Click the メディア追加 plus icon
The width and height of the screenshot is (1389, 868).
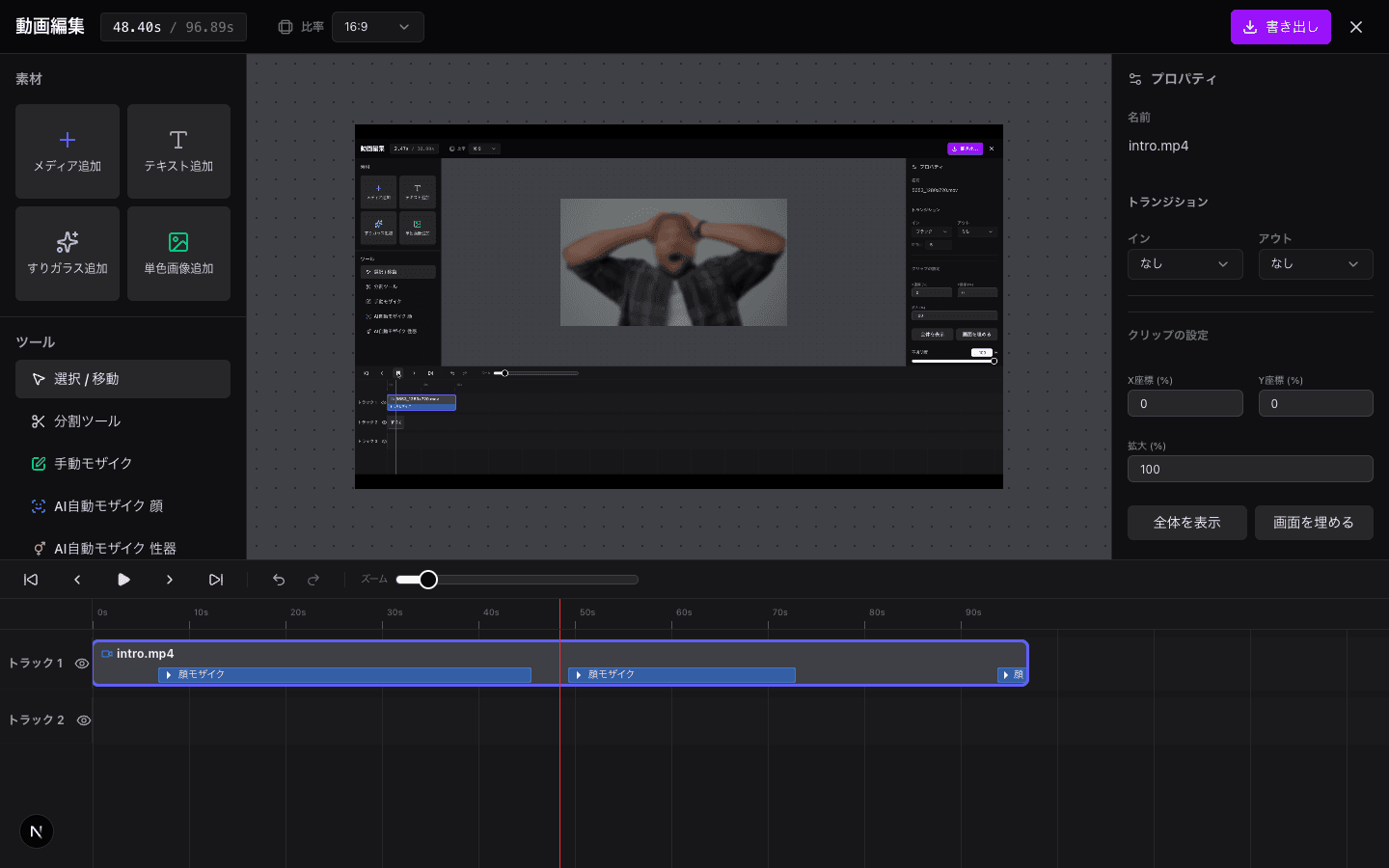[x=68, y=140]
